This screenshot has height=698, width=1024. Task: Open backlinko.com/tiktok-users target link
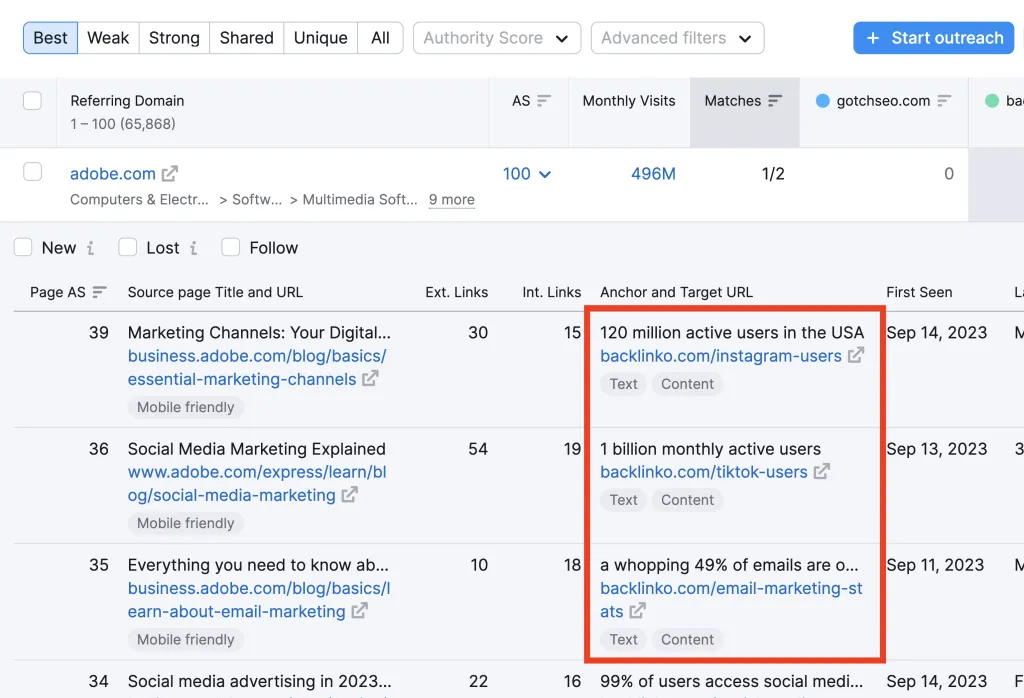704,472
